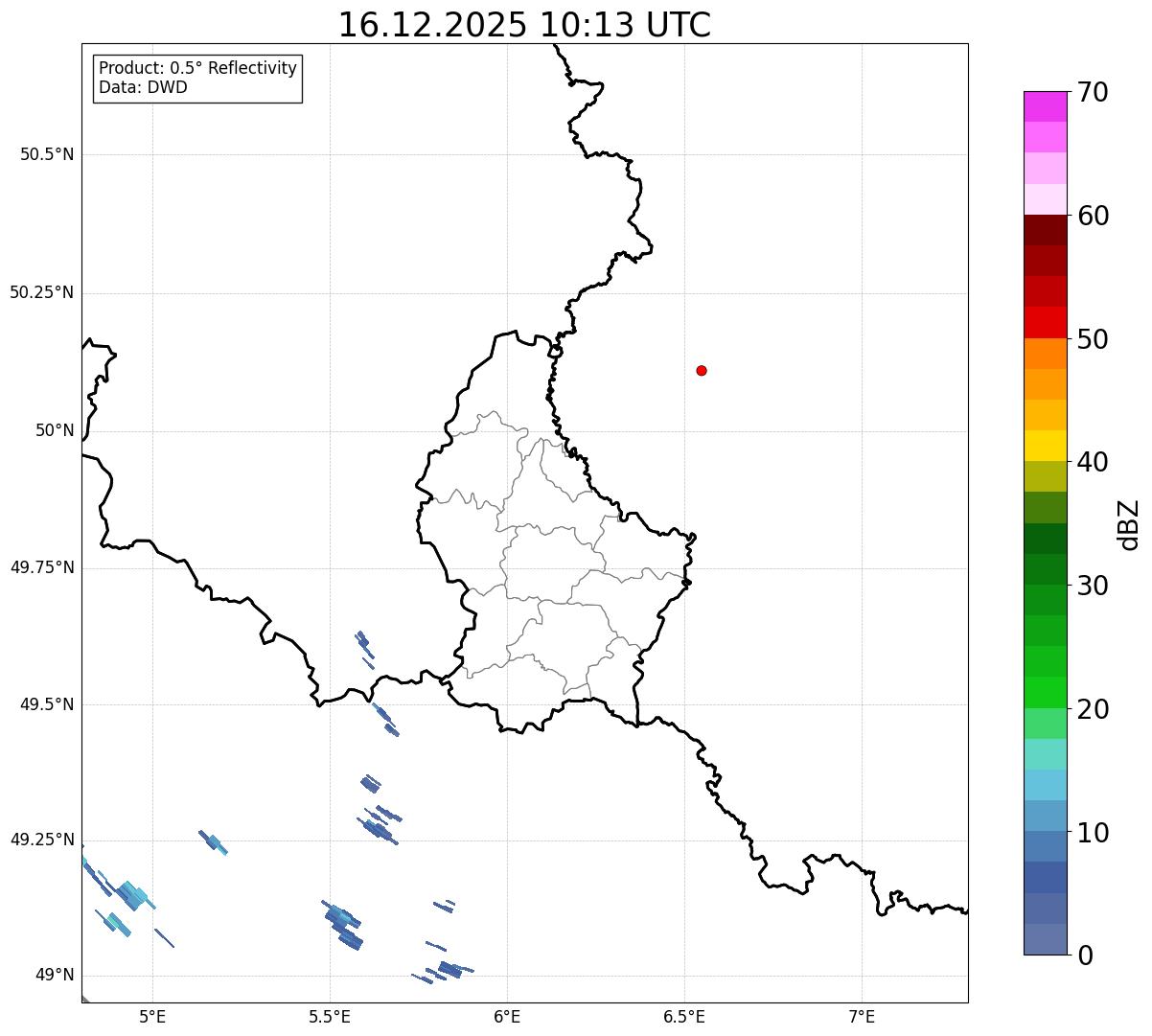Click the '49.25°N' latitude label
This screenshot has width=1152, height=1036.
(x=41, y=840)
